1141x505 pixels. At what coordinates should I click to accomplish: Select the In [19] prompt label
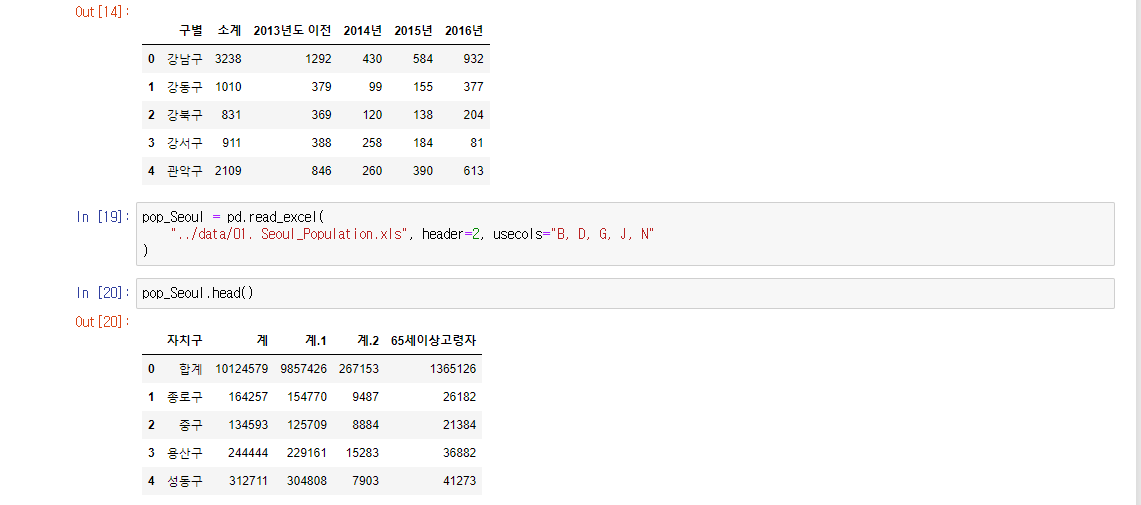point(103,217)
